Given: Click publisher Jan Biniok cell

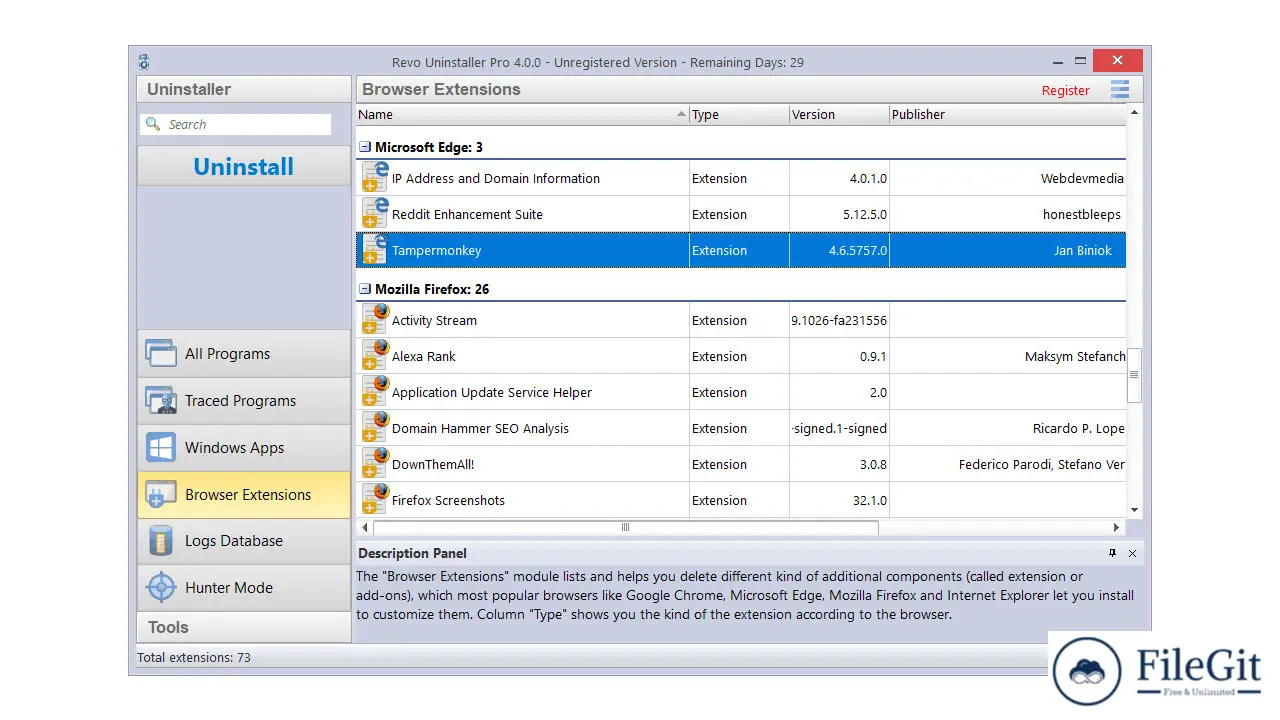Looking at the screenshot, I should [x=1007, y=250].
